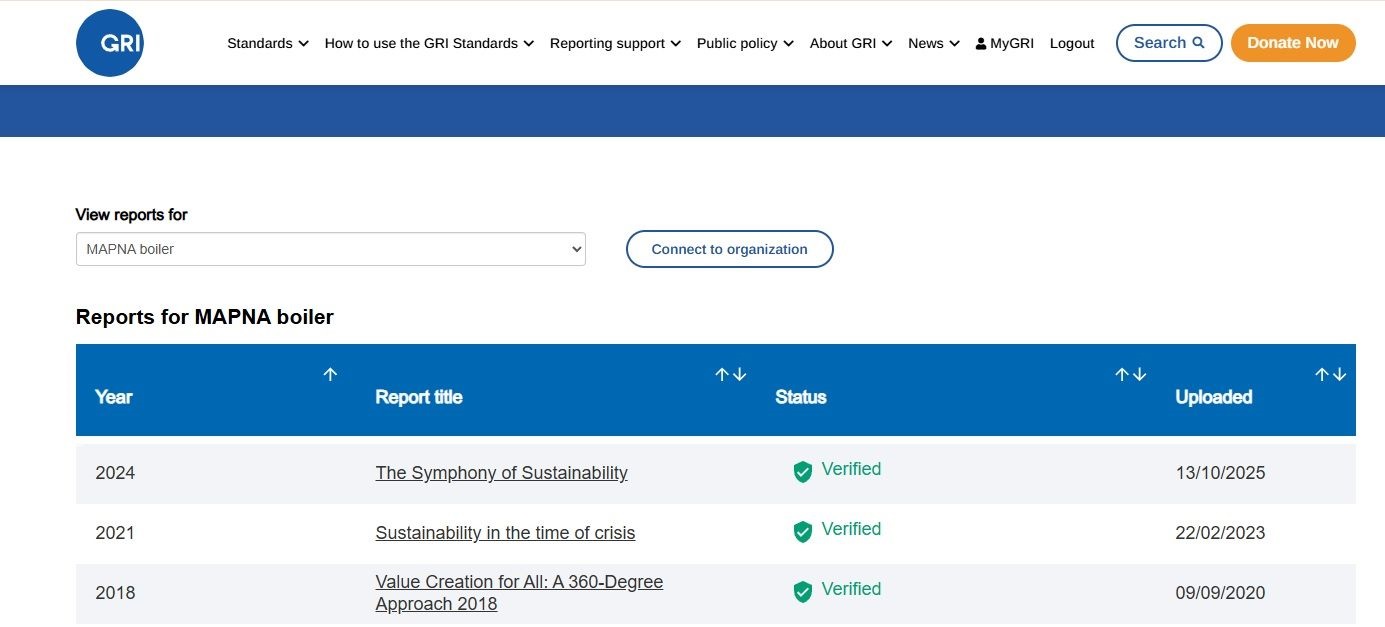Open the View reports for organization dropdown
Image resolution: width=1385 pixels, height=627 pixels.
[x=330, y=249]
